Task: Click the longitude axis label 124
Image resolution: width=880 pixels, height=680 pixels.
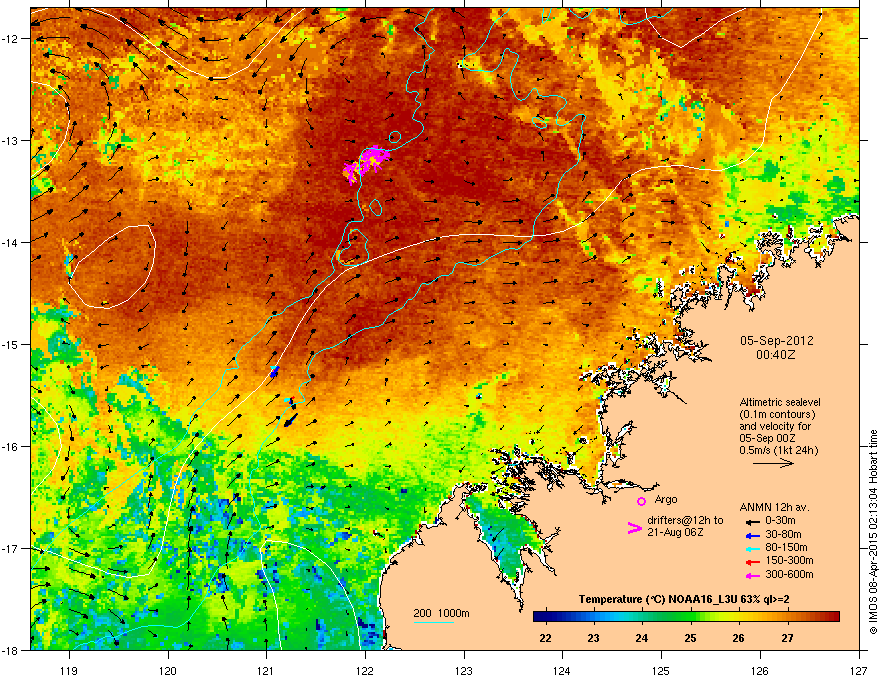Action: [x=562, y=671]
